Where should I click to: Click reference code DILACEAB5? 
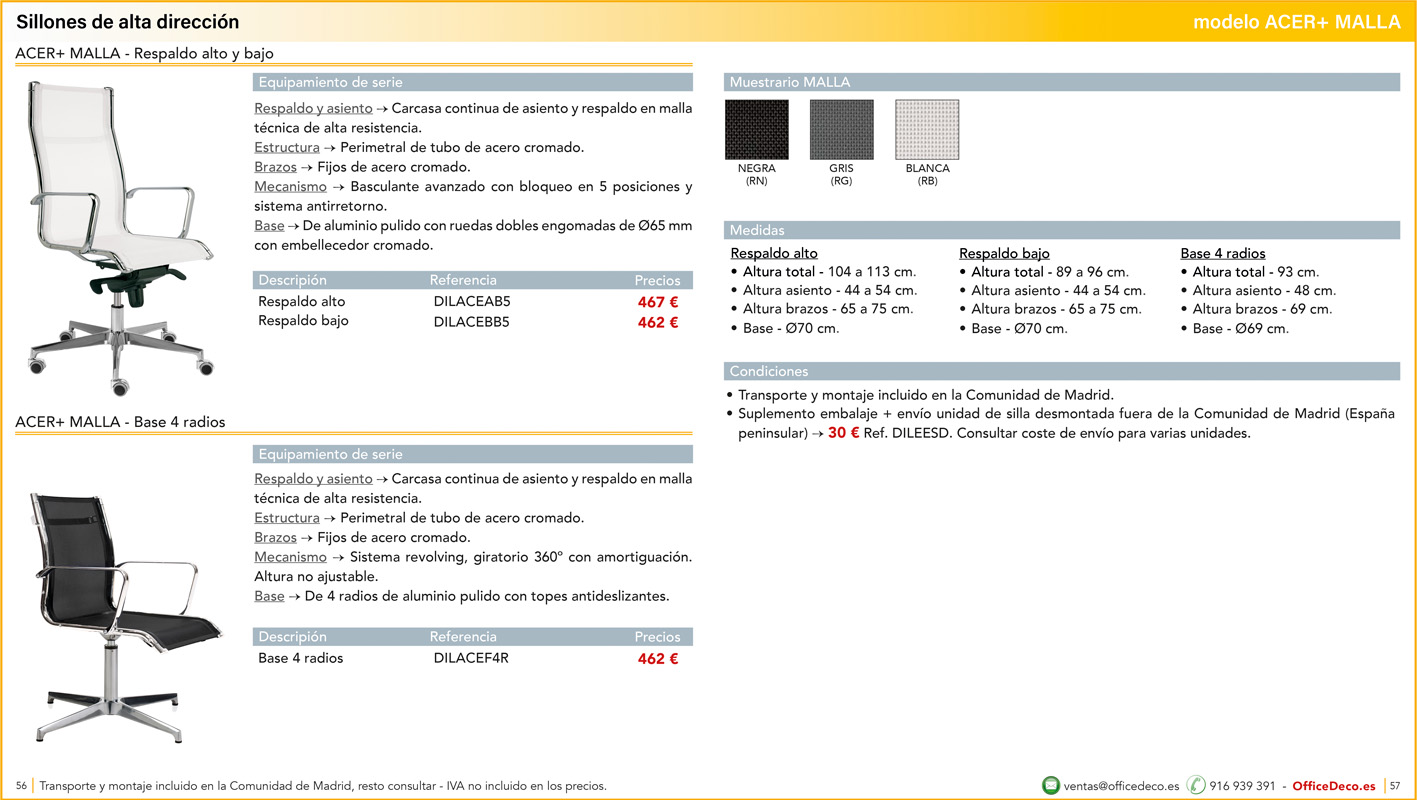click(471, 301)
